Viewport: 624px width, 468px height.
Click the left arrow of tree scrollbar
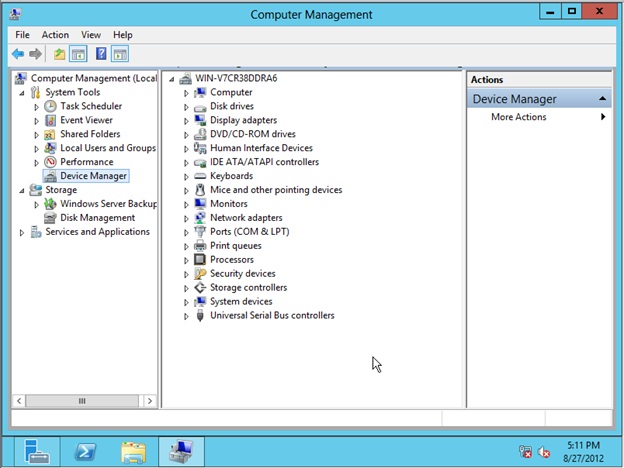19,401
